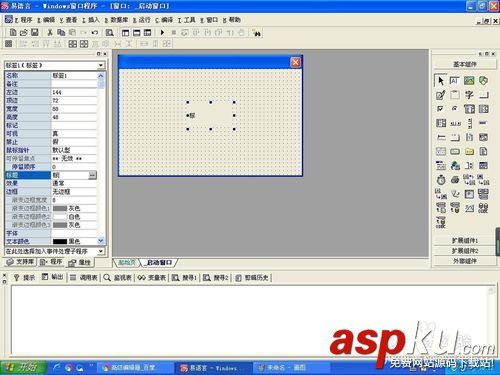Select the clock/timer component icon
This screenshot has height=375, width=500.
tap(441, 180)
